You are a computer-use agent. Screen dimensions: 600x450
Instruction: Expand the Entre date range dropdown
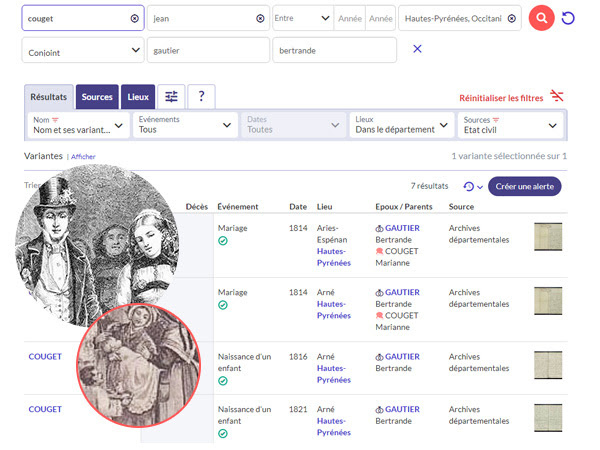(303, 18)
